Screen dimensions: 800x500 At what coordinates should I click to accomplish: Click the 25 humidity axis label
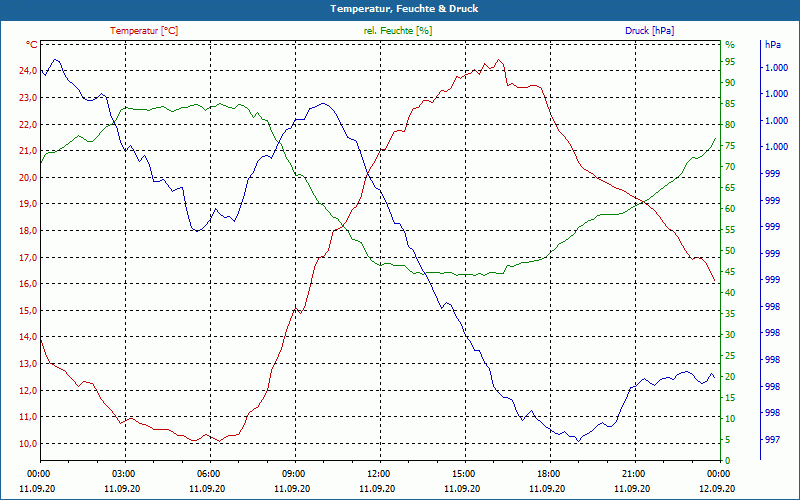pos(730,356)
